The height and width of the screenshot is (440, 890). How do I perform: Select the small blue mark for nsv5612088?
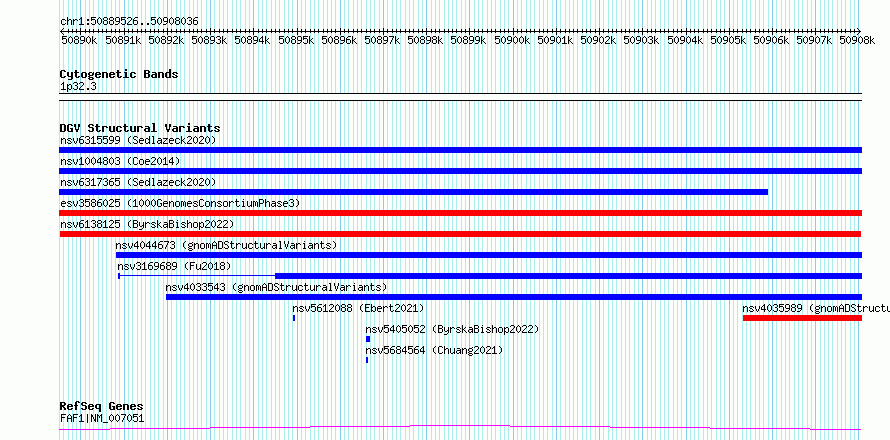[x=294, y=318]
